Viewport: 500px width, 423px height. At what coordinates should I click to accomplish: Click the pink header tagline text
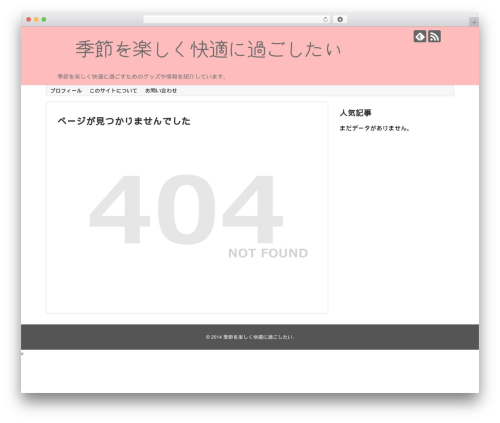(x=142, y=77)
